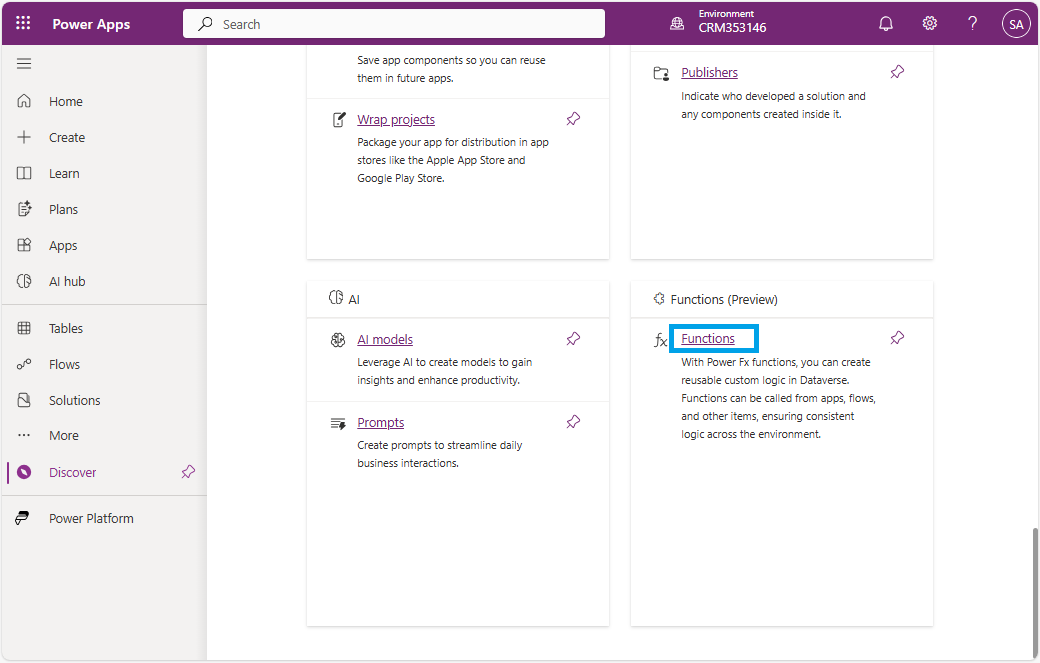Open the settings gear icon

pyautogui.click(x=929, y=24)
